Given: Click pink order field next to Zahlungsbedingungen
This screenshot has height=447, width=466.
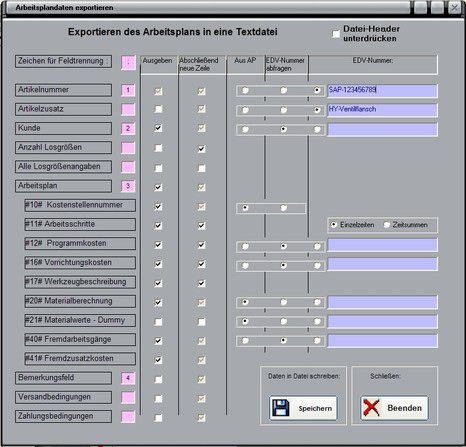Looking at the screenshot, I should [x=128, y=417].
